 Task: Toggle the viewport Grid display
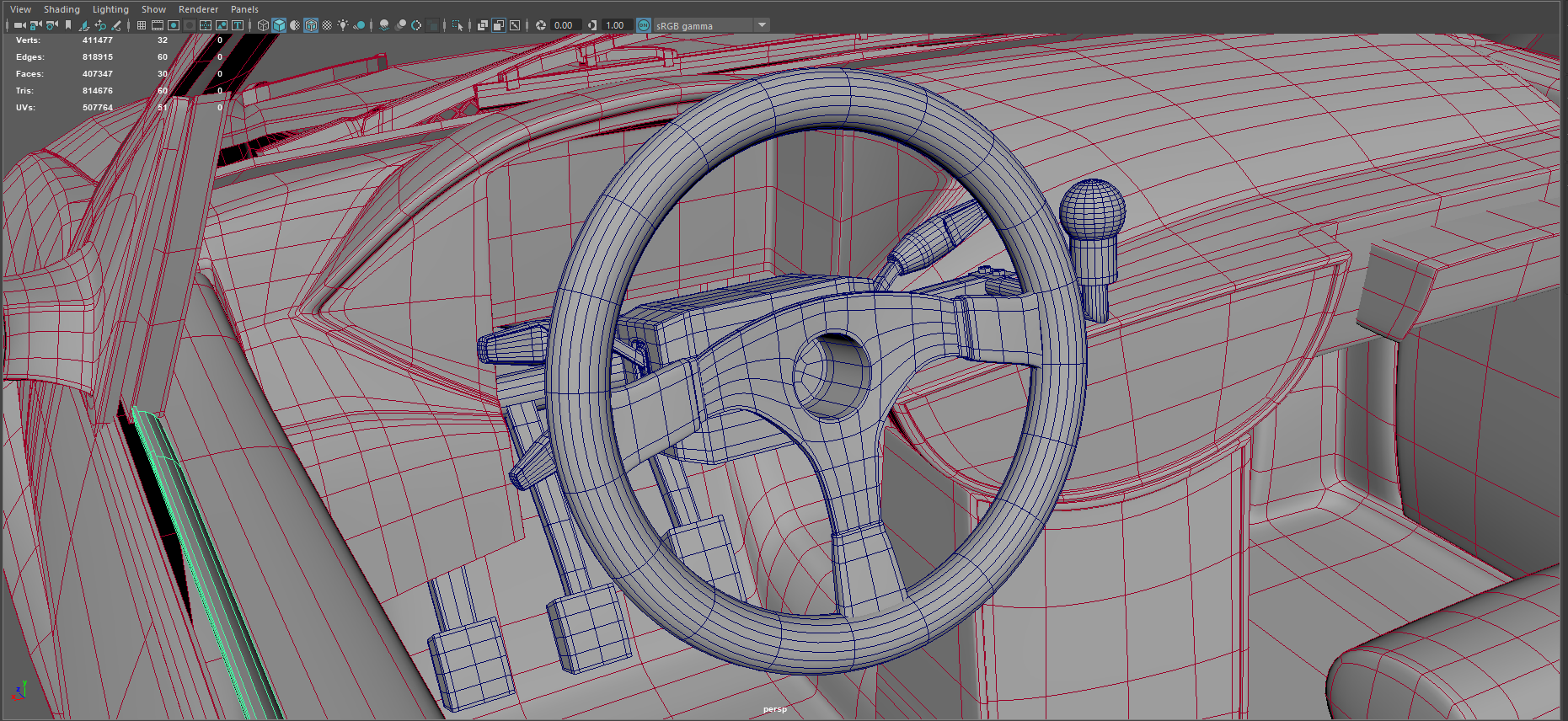tap(142, 25)
